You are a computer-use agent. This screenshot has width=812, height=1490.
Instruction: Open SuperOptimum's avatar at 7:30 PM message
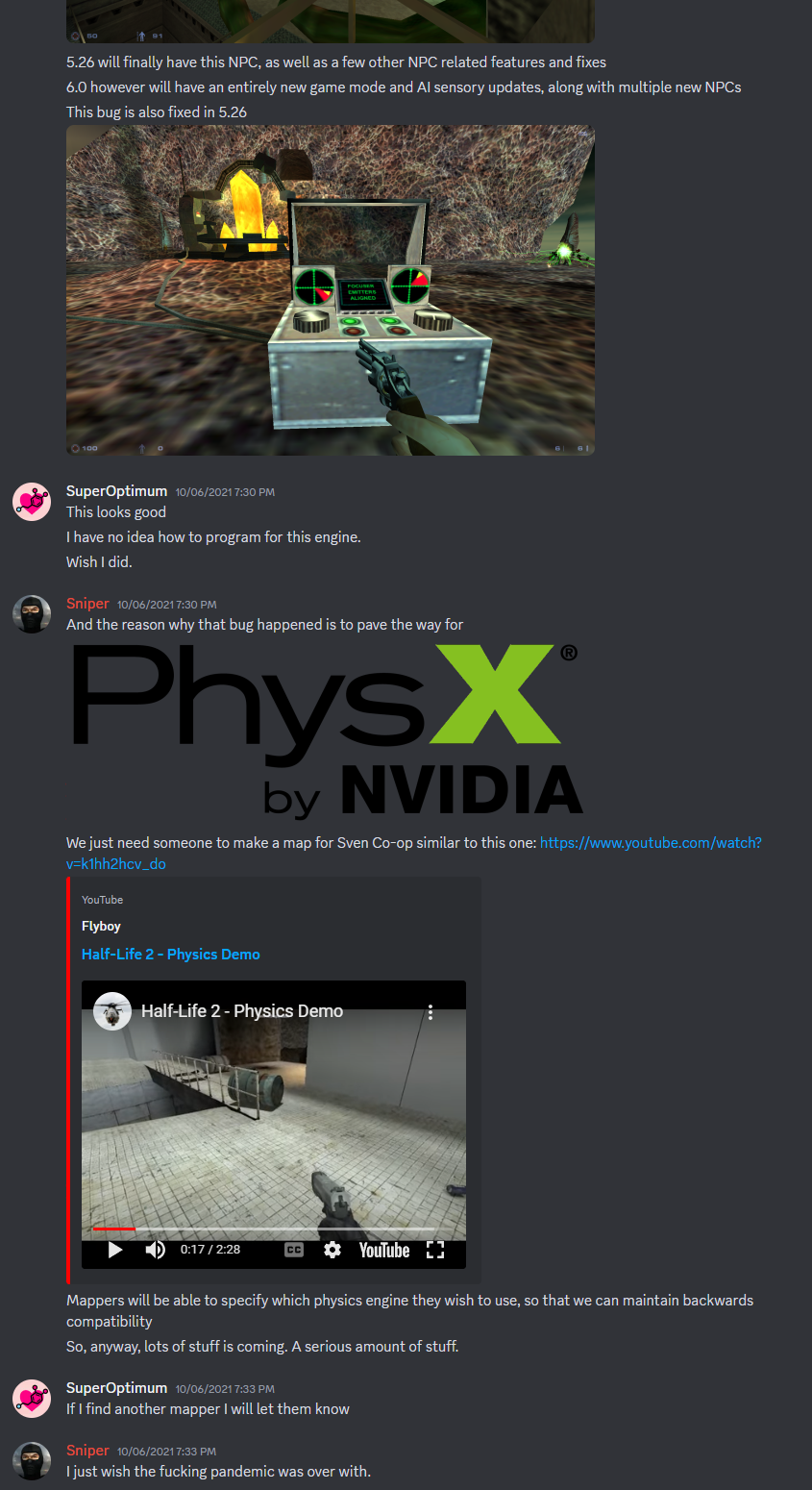(x=32, y=502)
